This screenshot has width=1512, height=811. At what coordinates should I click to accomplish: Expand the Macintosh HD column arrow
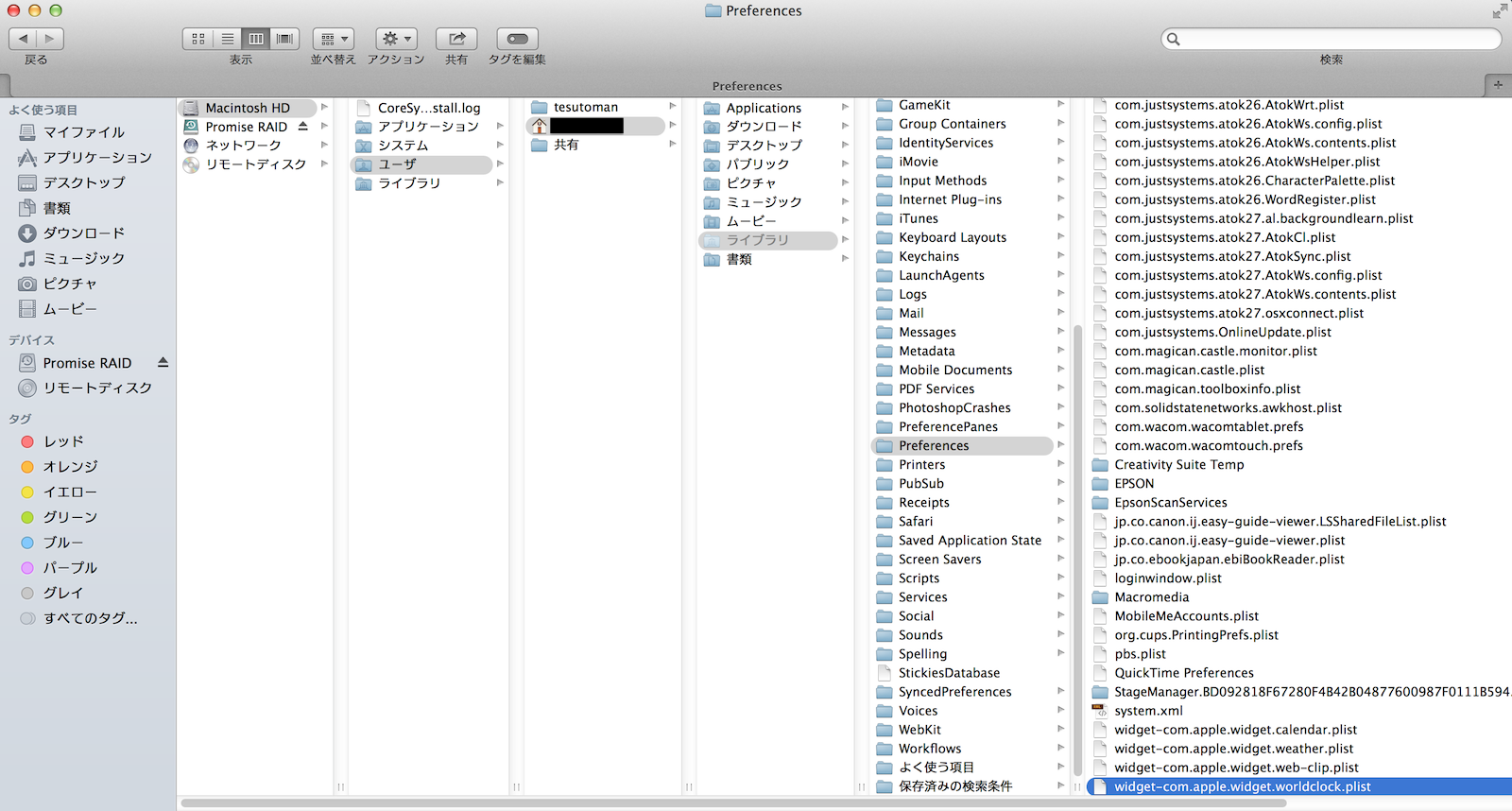[324, 107]
